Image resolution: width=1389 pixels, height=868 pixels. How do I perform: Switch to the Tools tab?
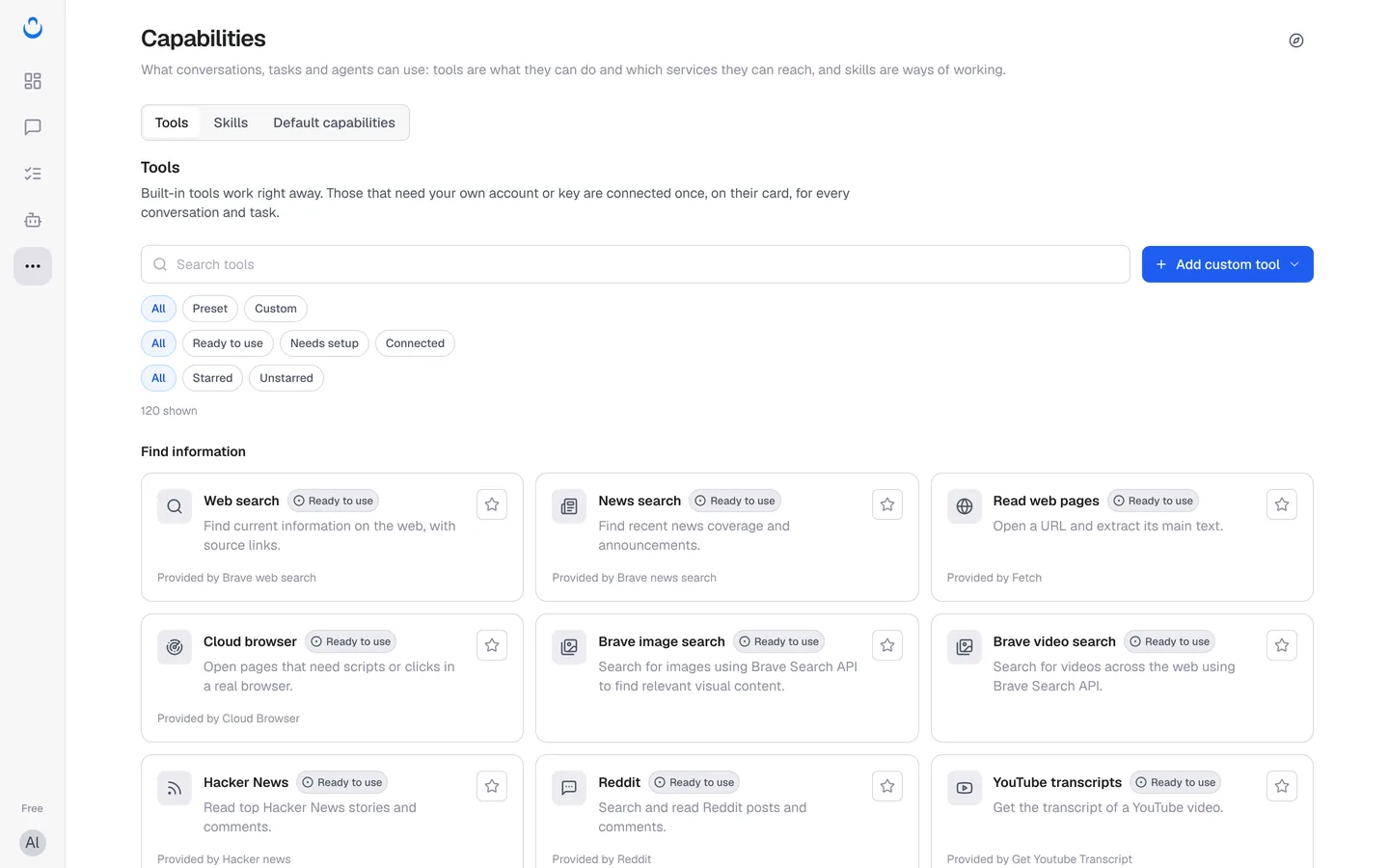pos(172,122)
